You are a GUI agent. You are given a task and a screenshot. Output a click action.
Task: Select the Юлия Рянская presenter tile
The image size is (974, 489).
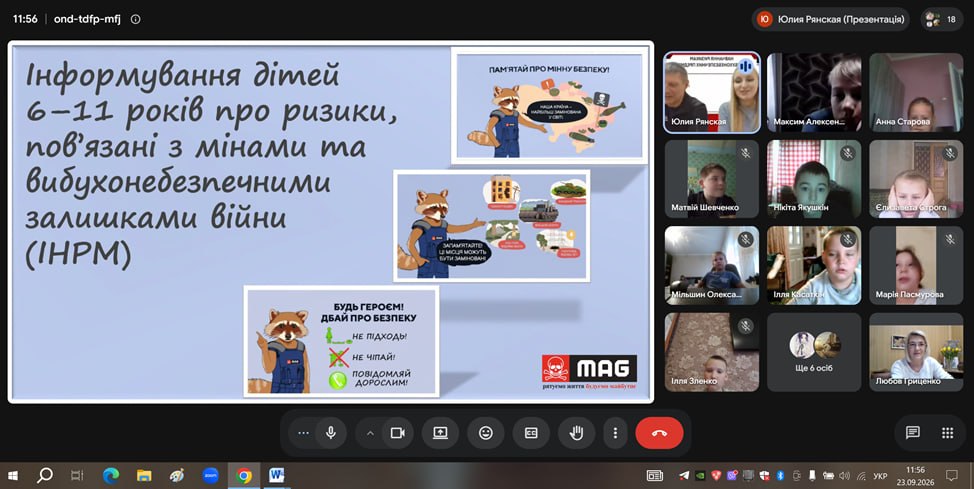tap(712, 93)
